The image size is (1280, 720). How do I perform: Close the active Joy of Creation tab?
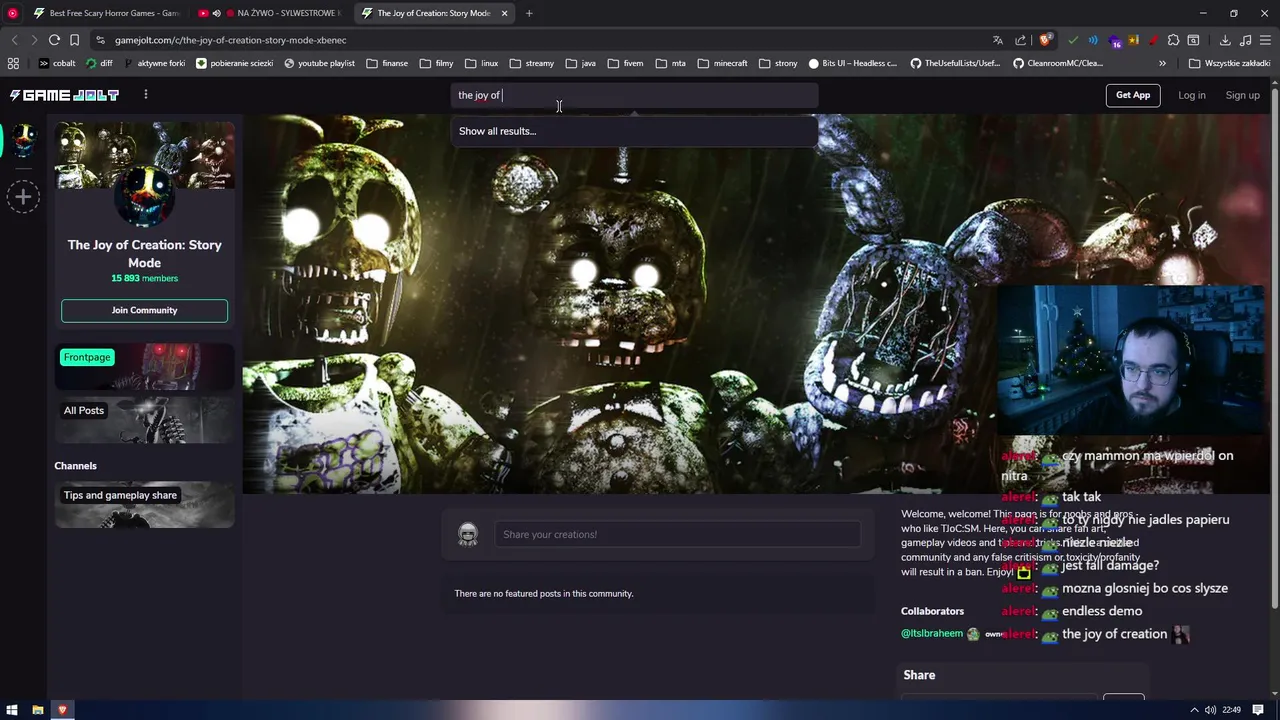tap(504, 13)
